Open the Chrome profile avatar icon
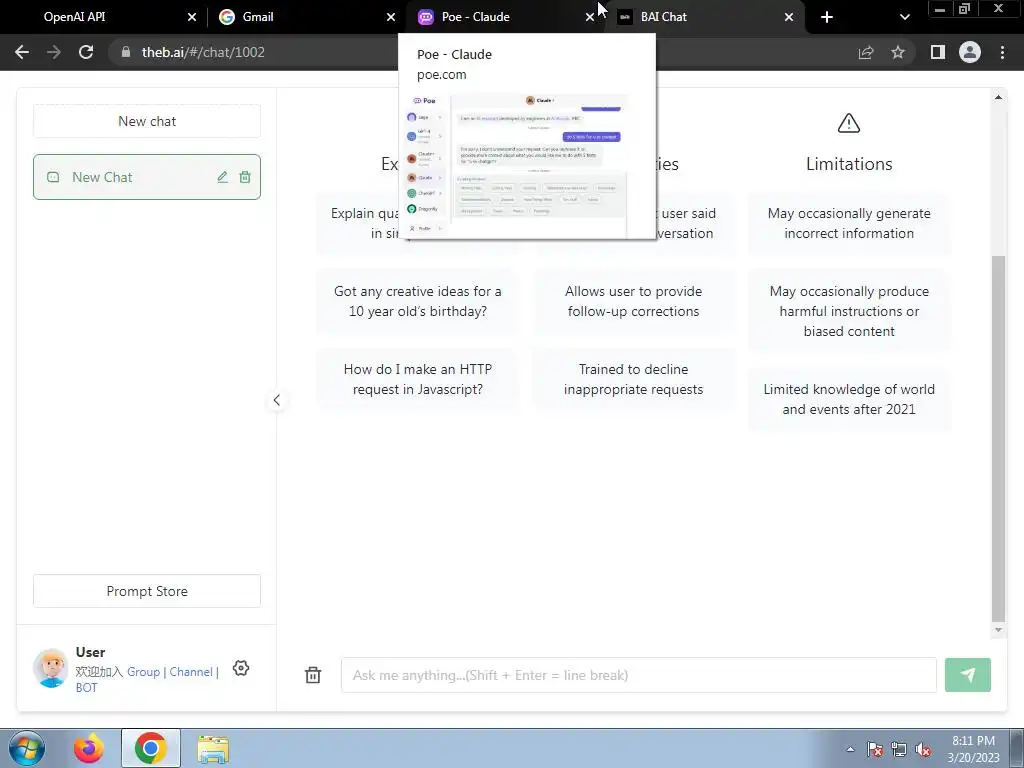The width and height of the screenshot is (1024, 768). [970, 52]
